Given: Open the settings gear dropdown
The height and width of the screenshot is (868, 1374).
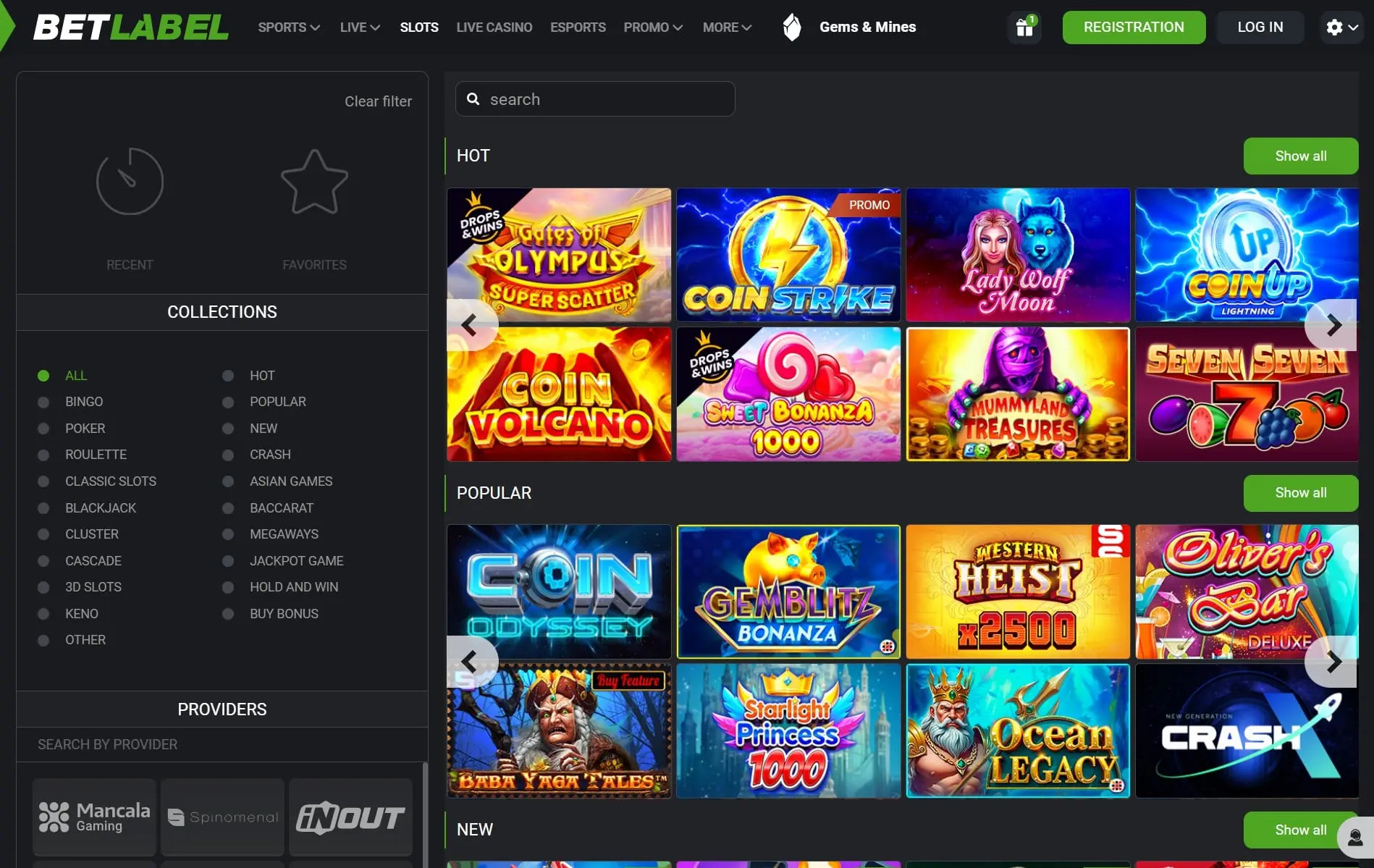Looking at the screenshot, I should [1341, 28].
